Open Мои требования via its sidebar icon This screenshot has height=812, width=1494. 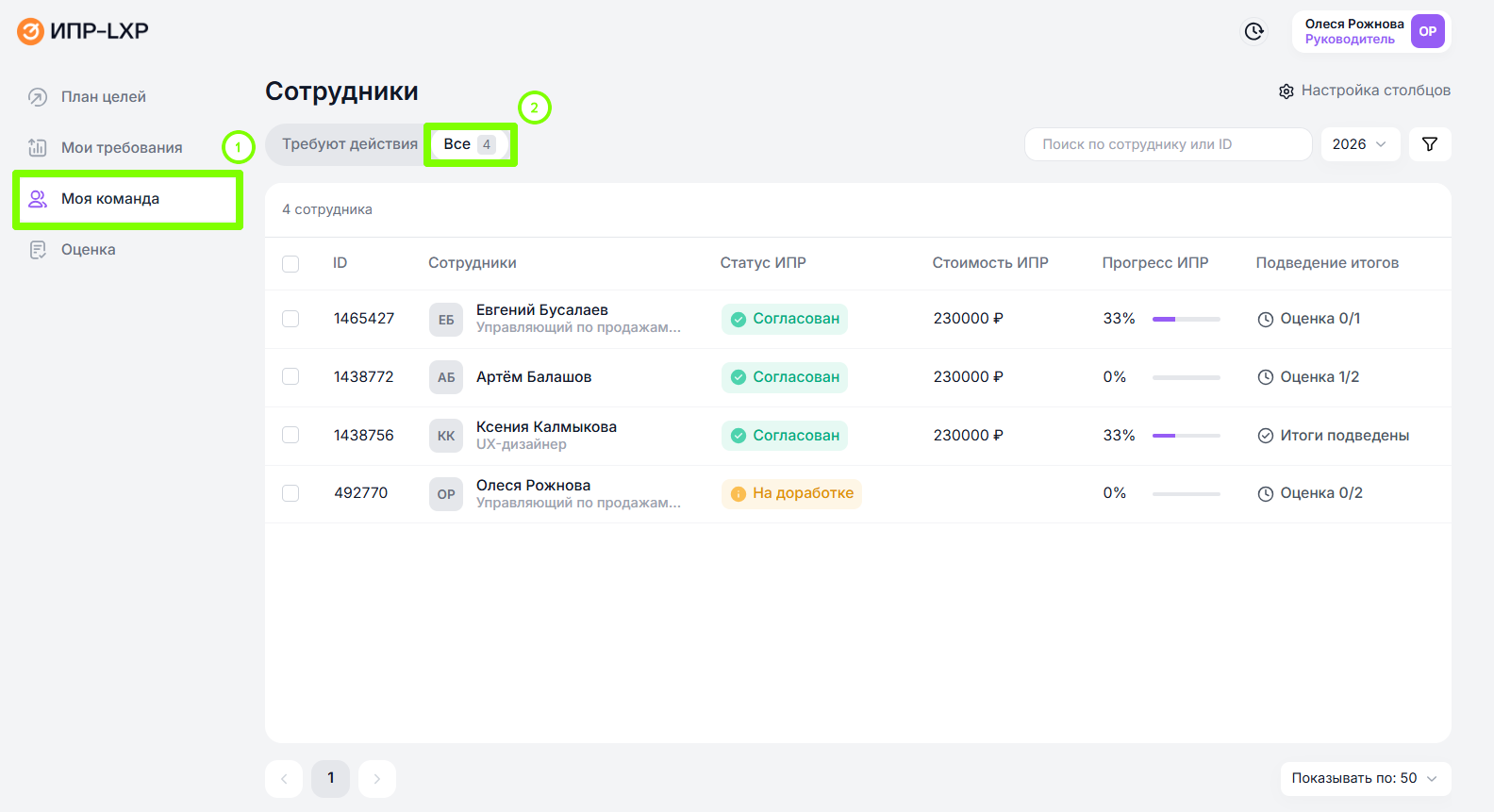click(38, 148)
